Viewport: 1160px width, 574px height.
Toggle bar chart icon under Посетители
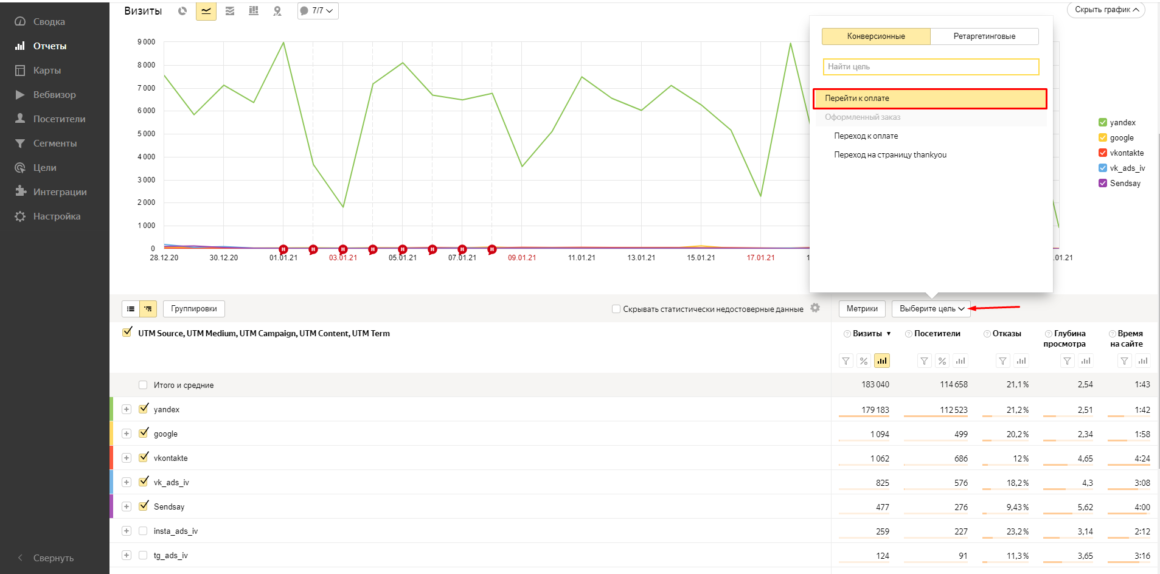pyautogui.click(x=960, y=361)
